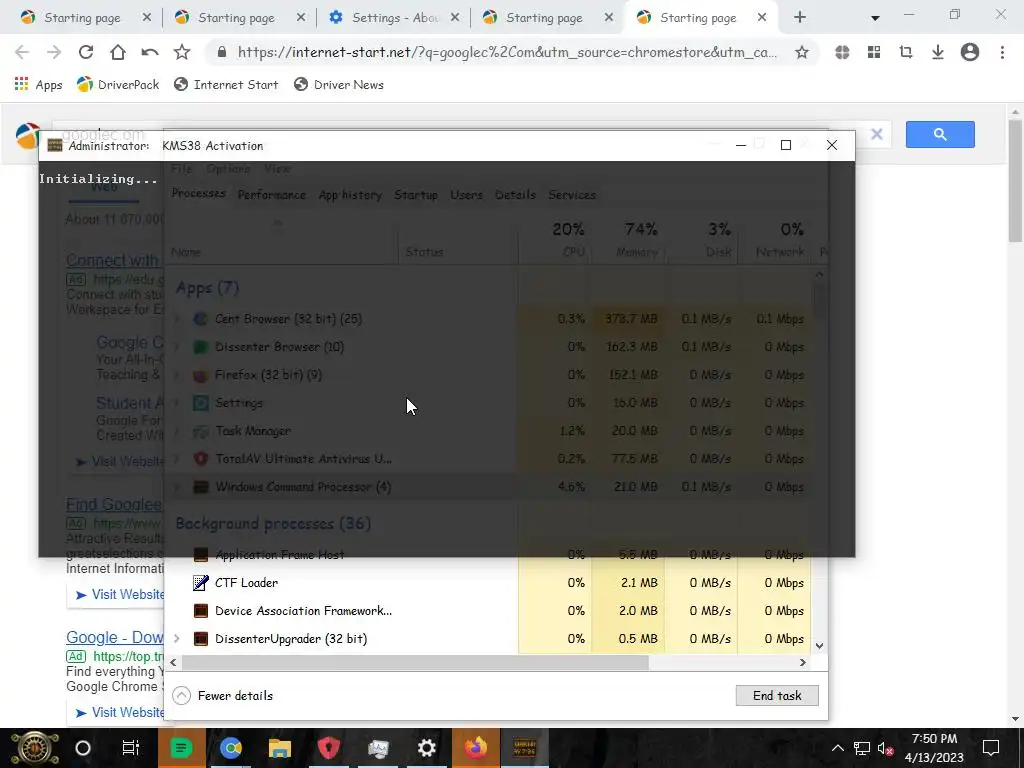Open the Start menu button
This screenshot has height=768, width=1024.
[x=35, y=748]
